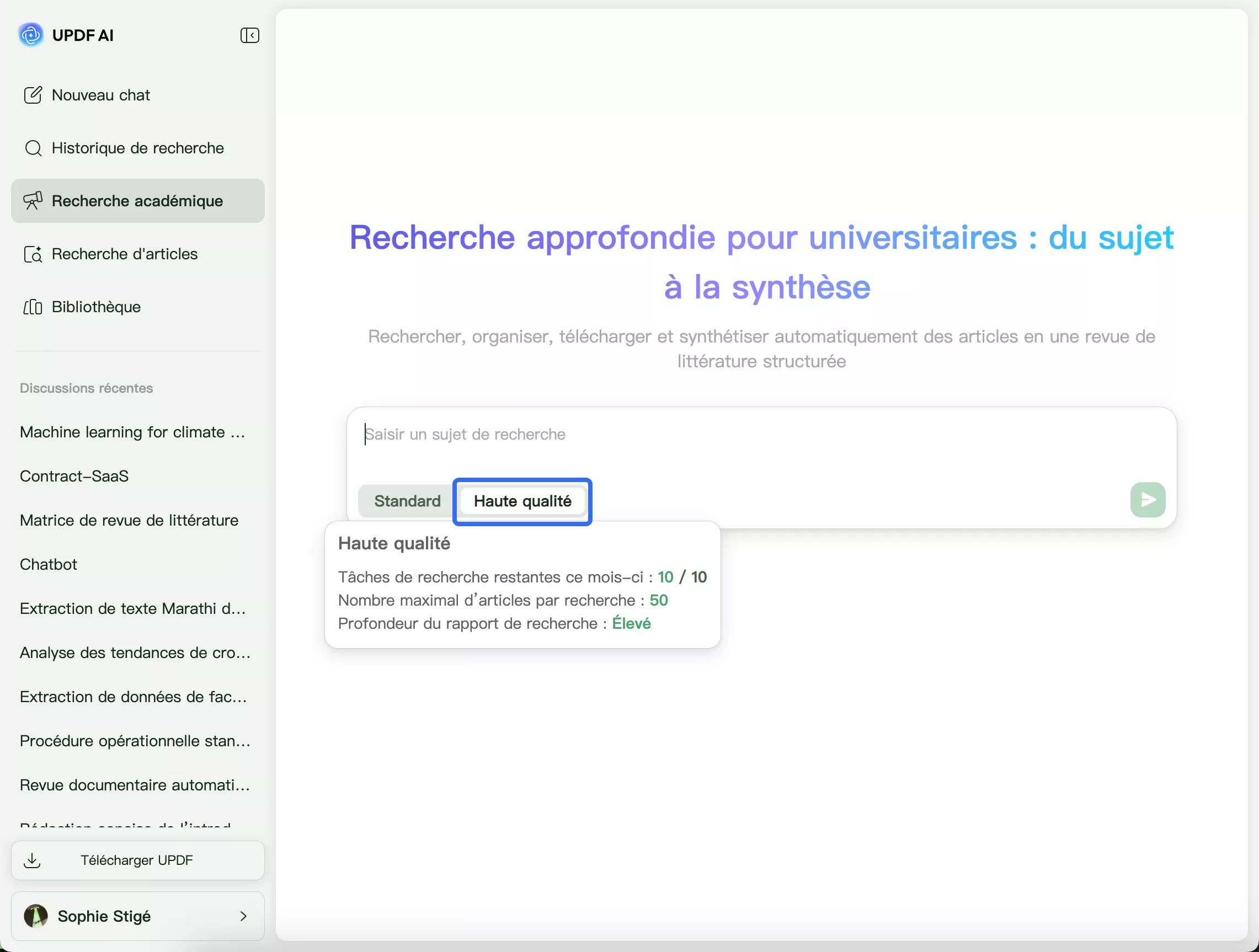
Task: Collapse the sidebar with the arrow icon
Action: tap(249, 35)
